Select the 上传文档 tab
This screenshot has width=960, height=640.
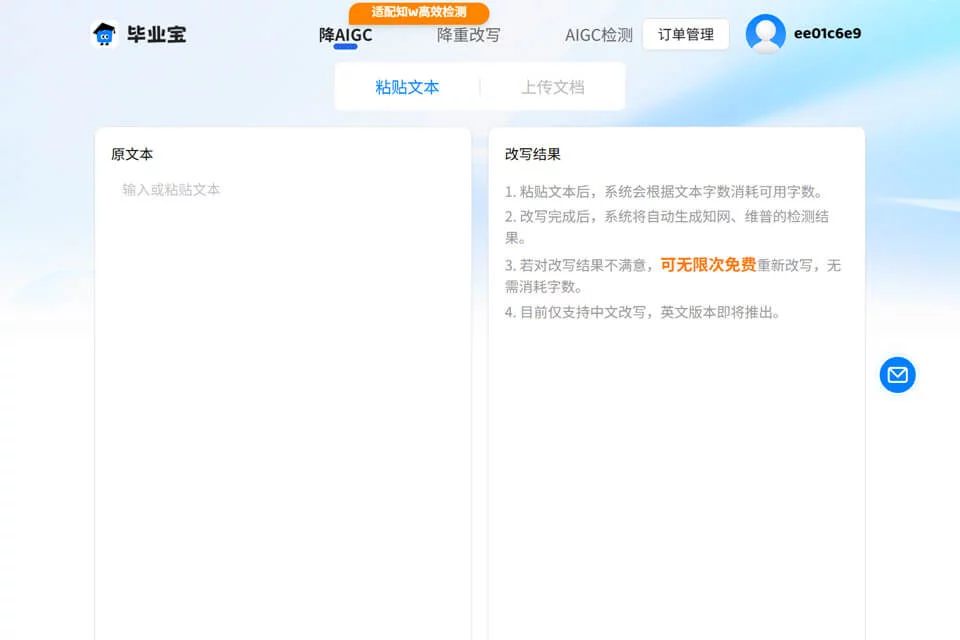pyautogui.click(x=553, y=87)
